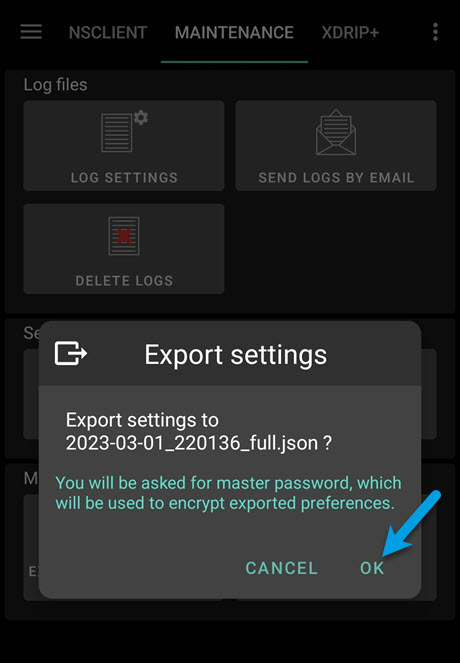Click the blue arrow pointing at OK
460x663 pixels.
point(411,523)
